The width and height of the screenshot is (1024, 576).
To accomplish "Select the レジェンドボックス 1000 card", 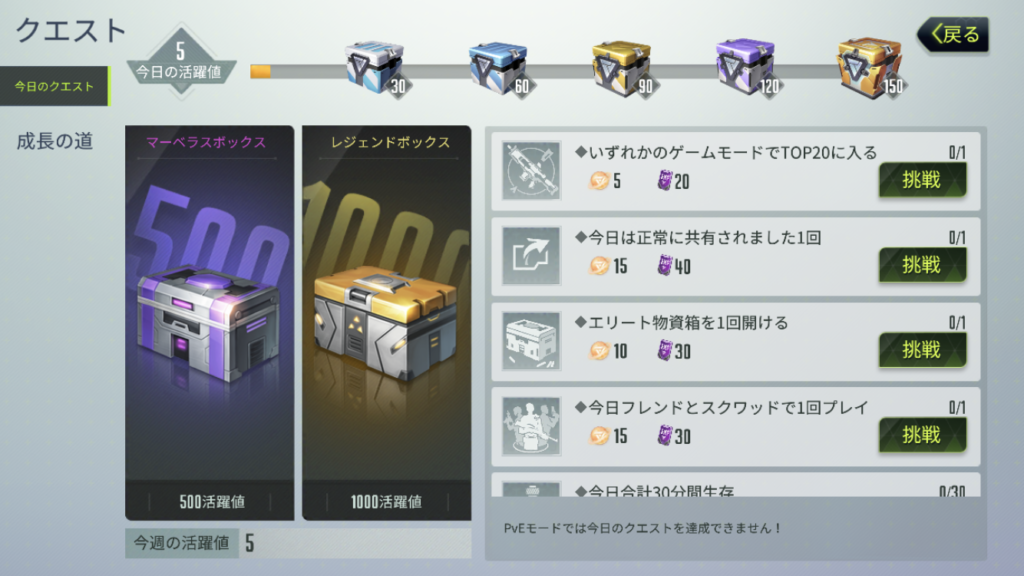I will tap(387, 323).
